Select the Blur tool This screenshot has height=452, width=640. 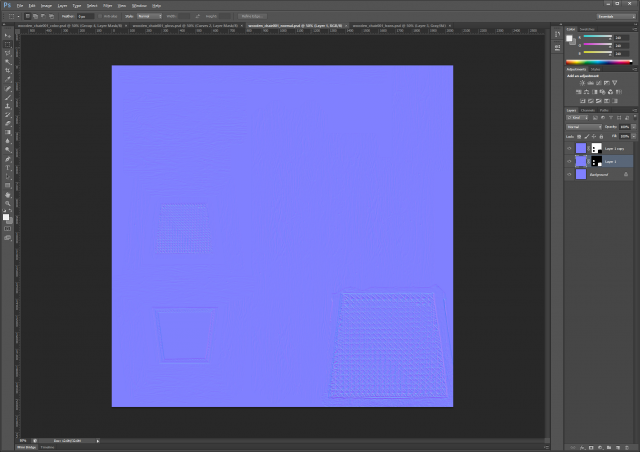coord(7,141)
